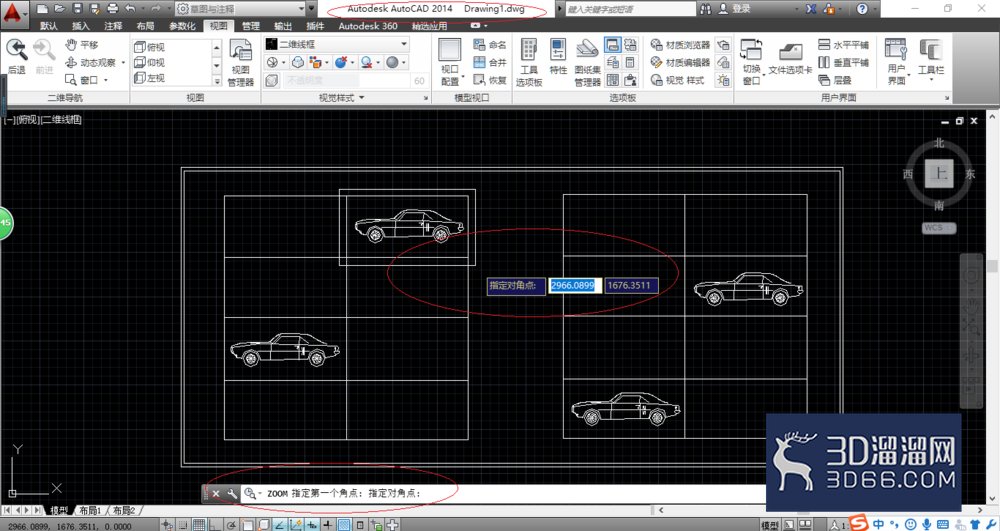Toggle the 模型 model space status button
Screen dimensions: 1000x531
pyautogui.click(x=770, y=525)
